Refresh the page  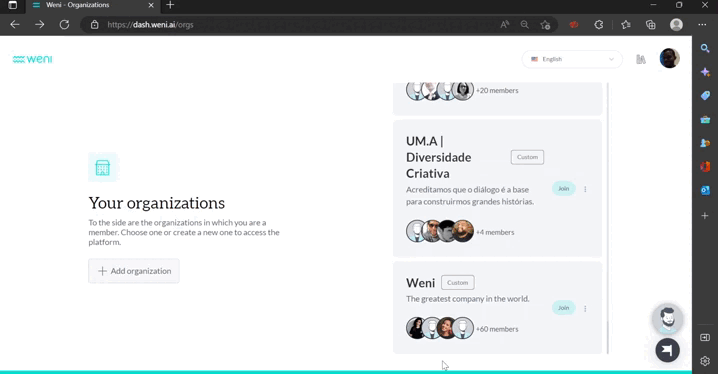point(64,25)
